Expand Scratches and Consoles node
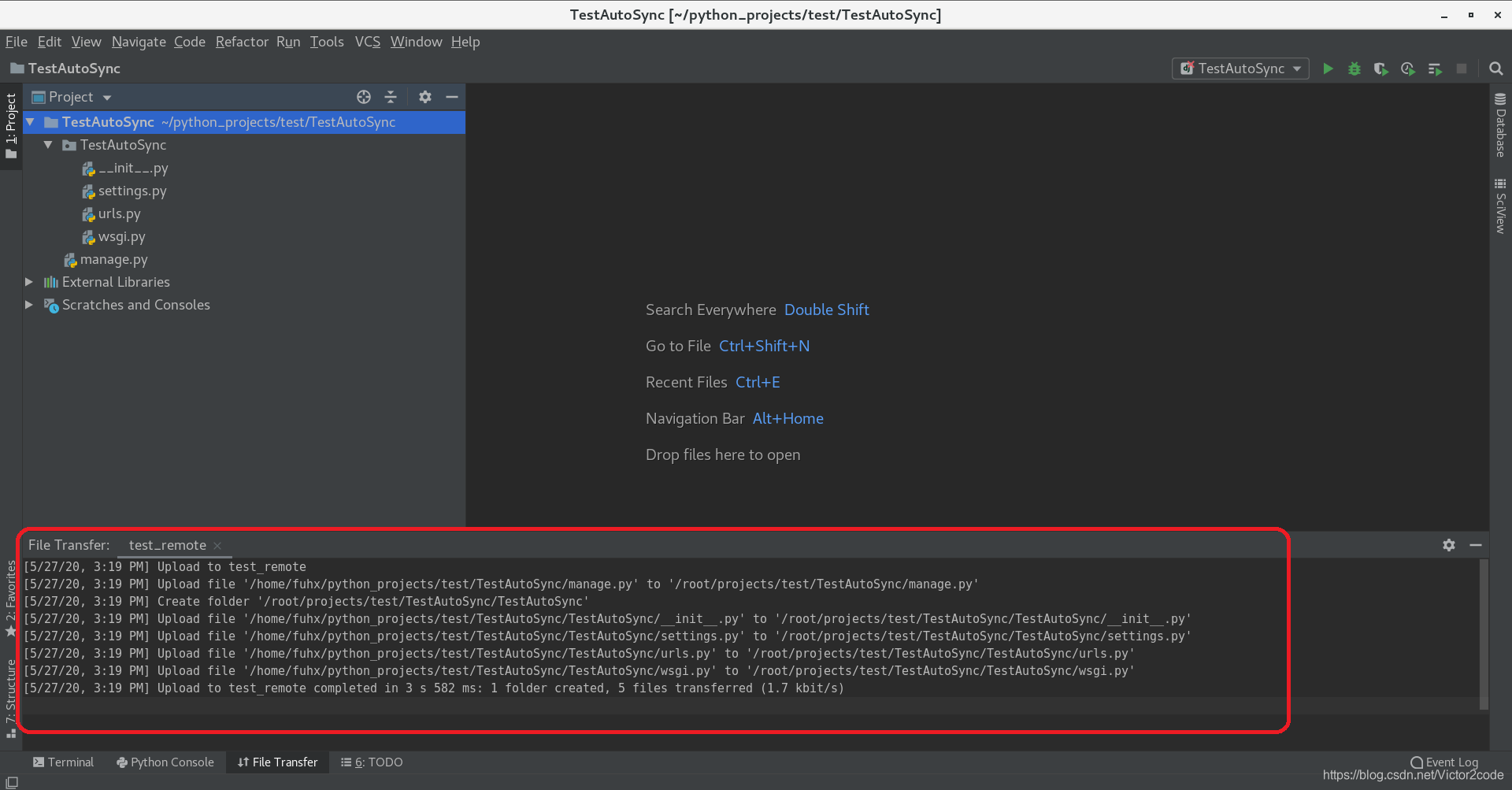 tap(29, 305)
